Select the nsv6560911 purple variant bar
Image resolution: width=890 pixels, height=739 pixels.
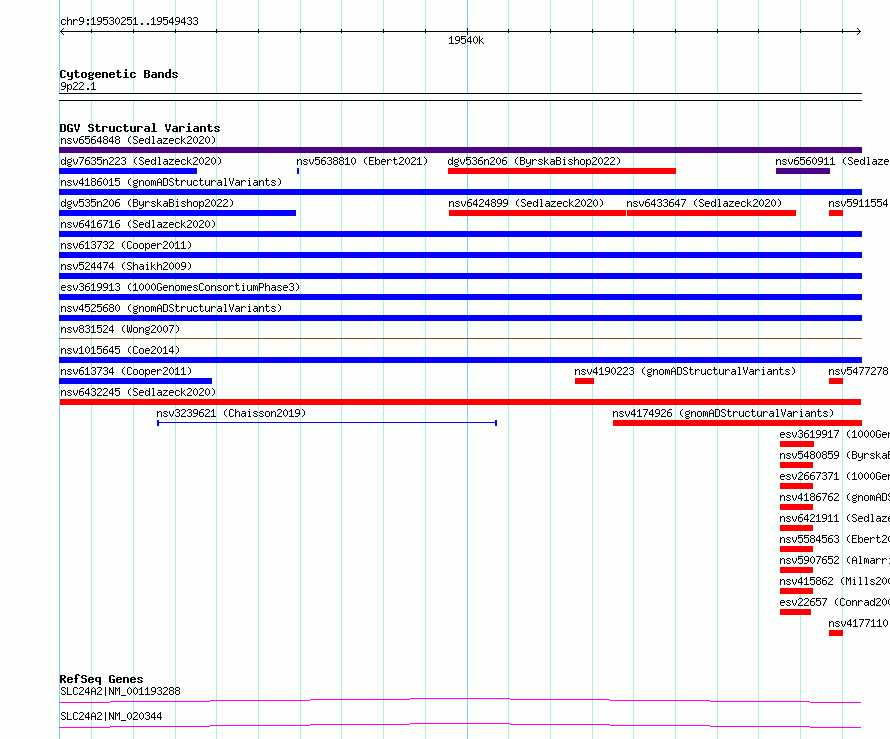pyautogui.click(x=803, y=171)
